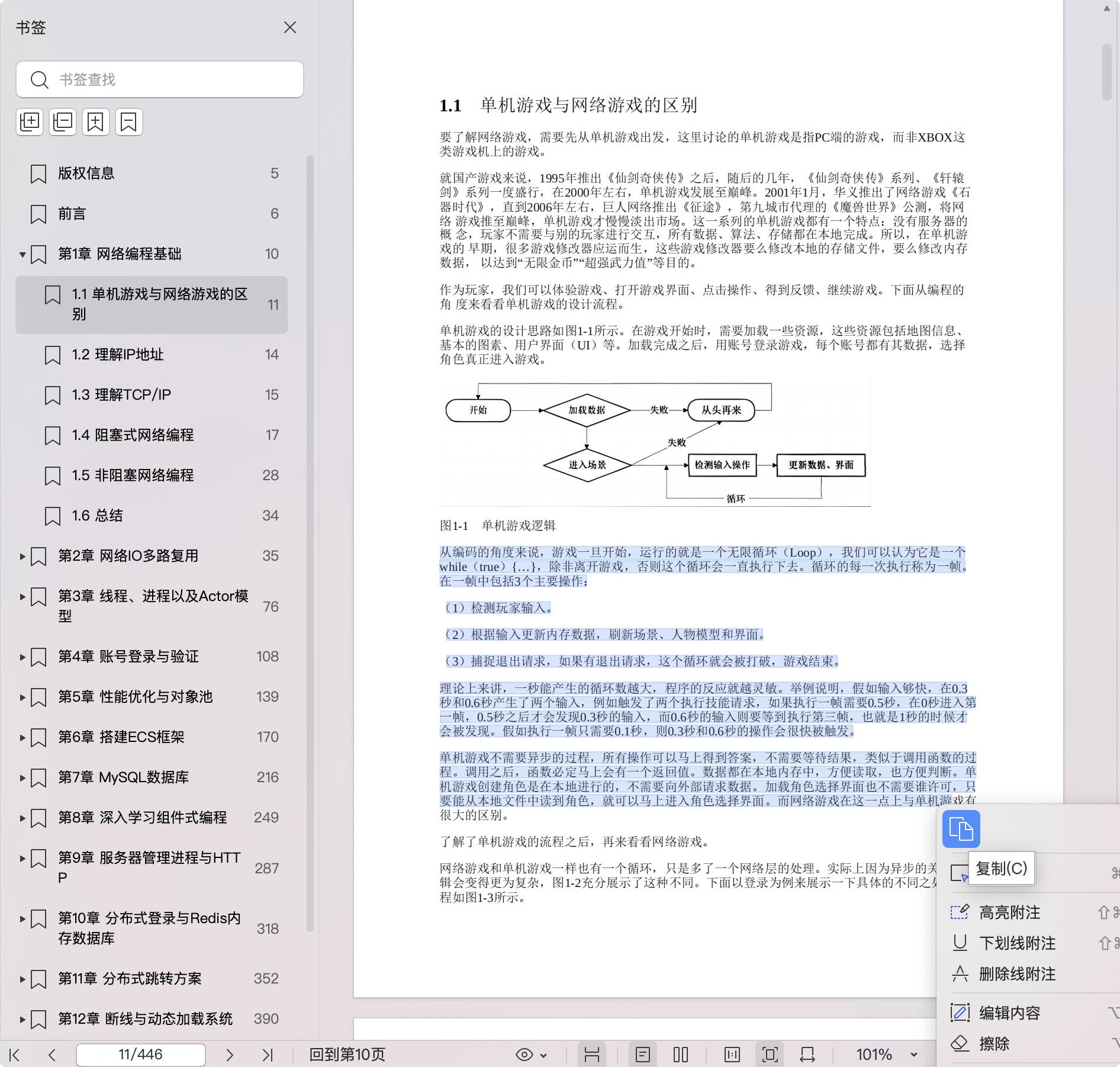The height and width of the screenshot is (1067, 1120).
Task: Click the remove bookmark icon
Action: coord(129,122)
